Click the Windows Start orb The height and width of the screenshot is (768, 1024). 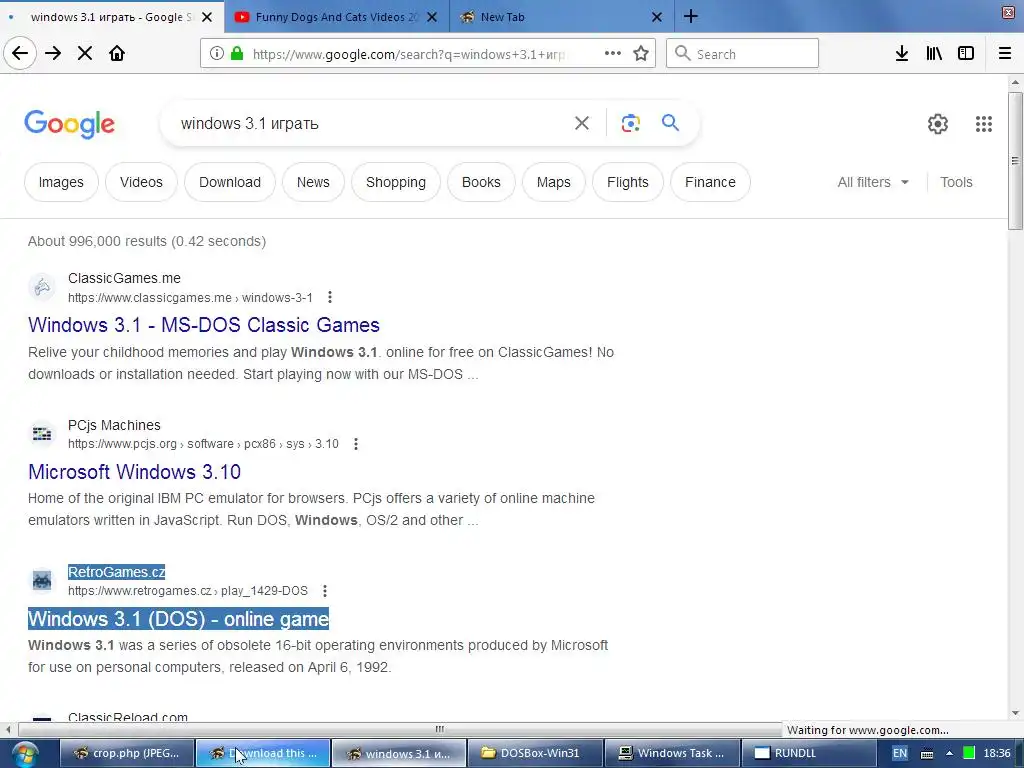click(24, 754)
